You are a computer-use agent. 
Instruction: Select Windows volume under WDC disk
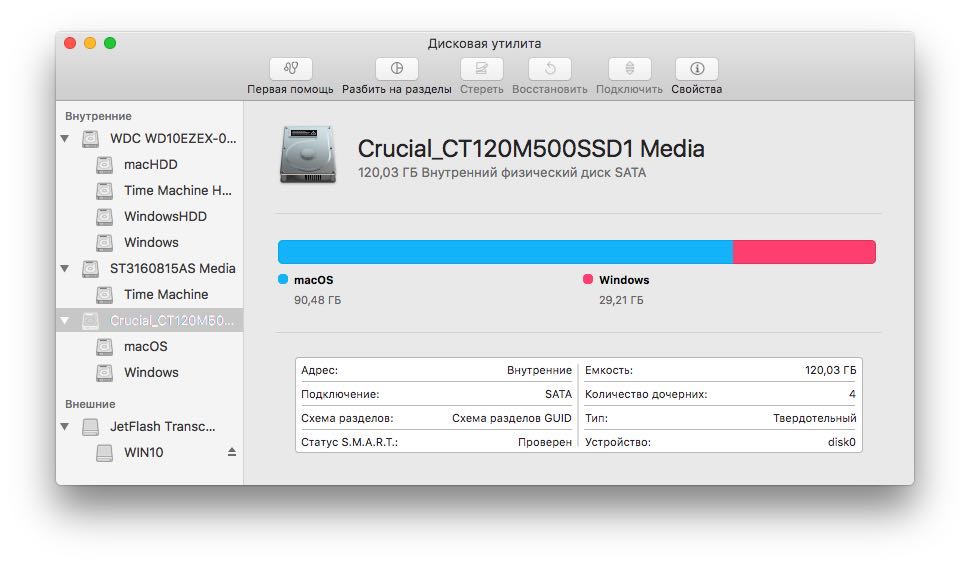150,243
